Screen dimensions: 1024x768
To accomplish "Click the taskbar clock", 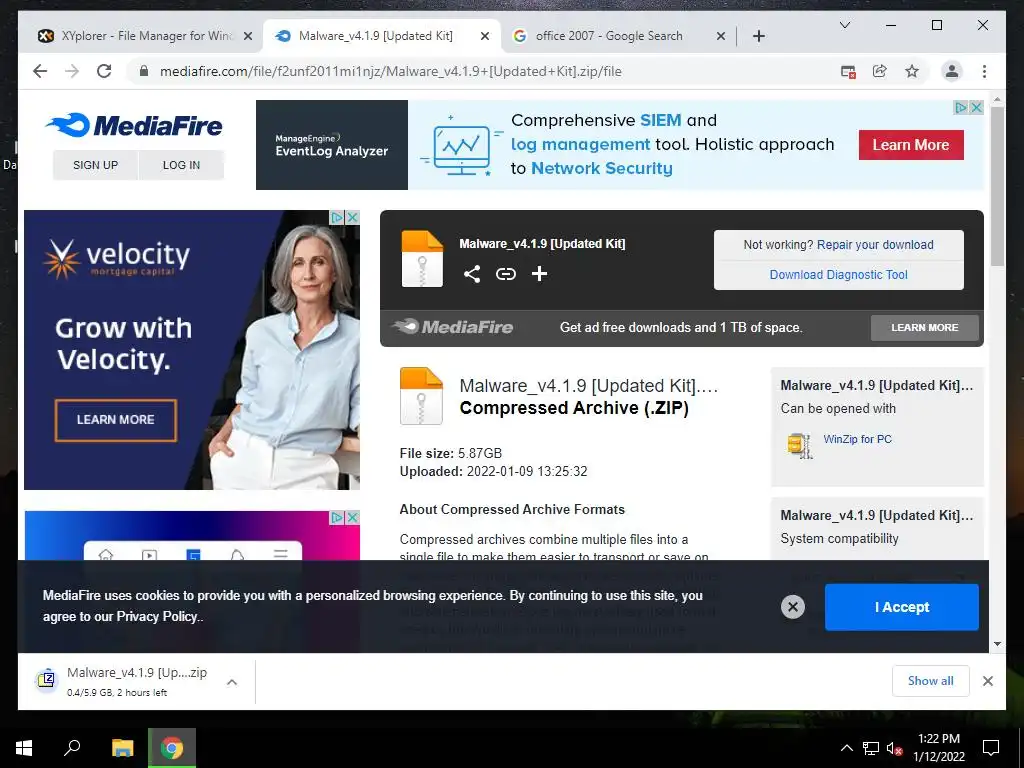I will (x=939, y=748).
